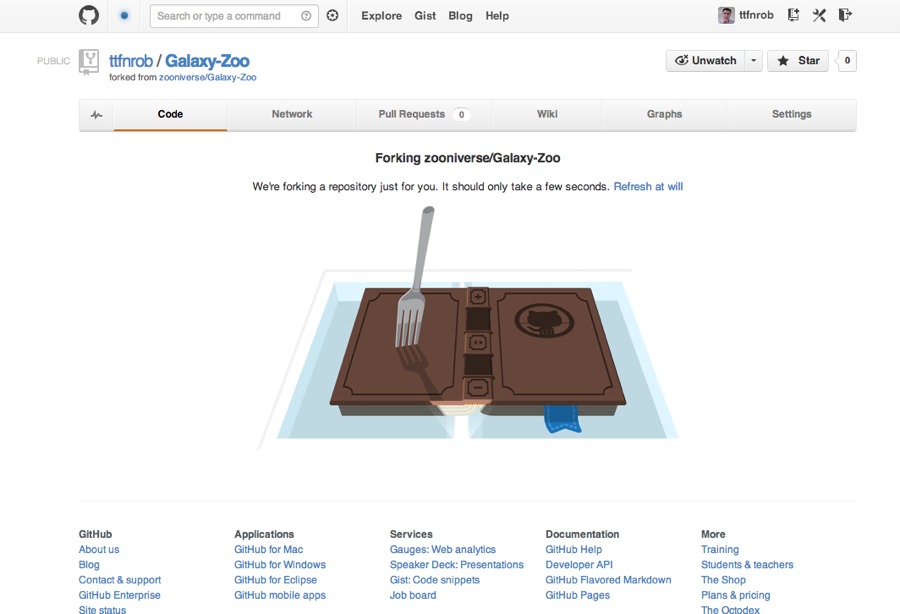Expand the Unwatch dropdown arrow
This screenshot has width=900, height=614.
[753, 61]
